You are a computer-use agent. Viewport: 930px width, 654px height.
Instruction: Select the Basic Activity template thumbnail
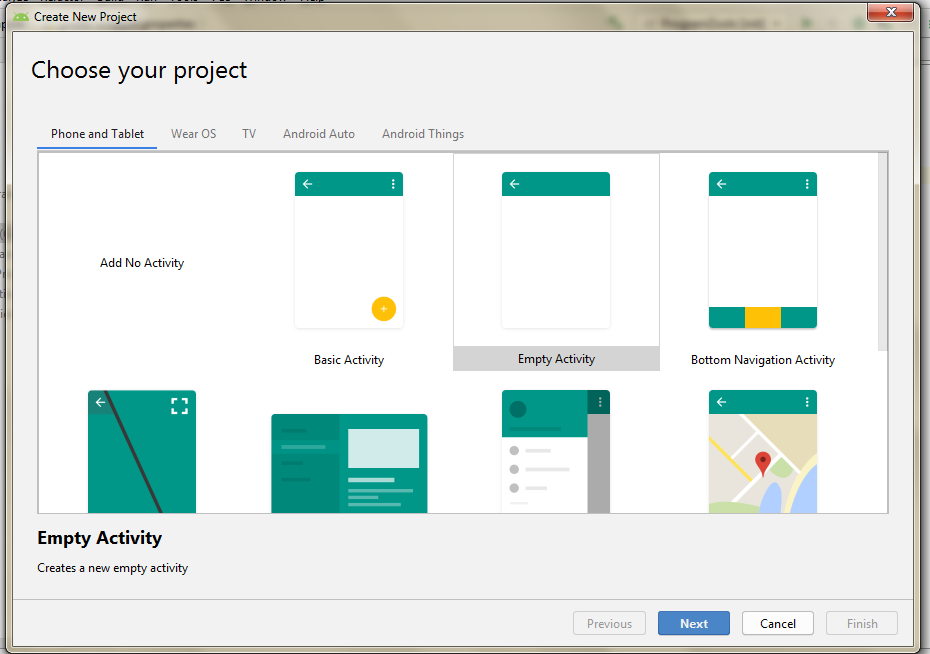(x=349, y=250)
